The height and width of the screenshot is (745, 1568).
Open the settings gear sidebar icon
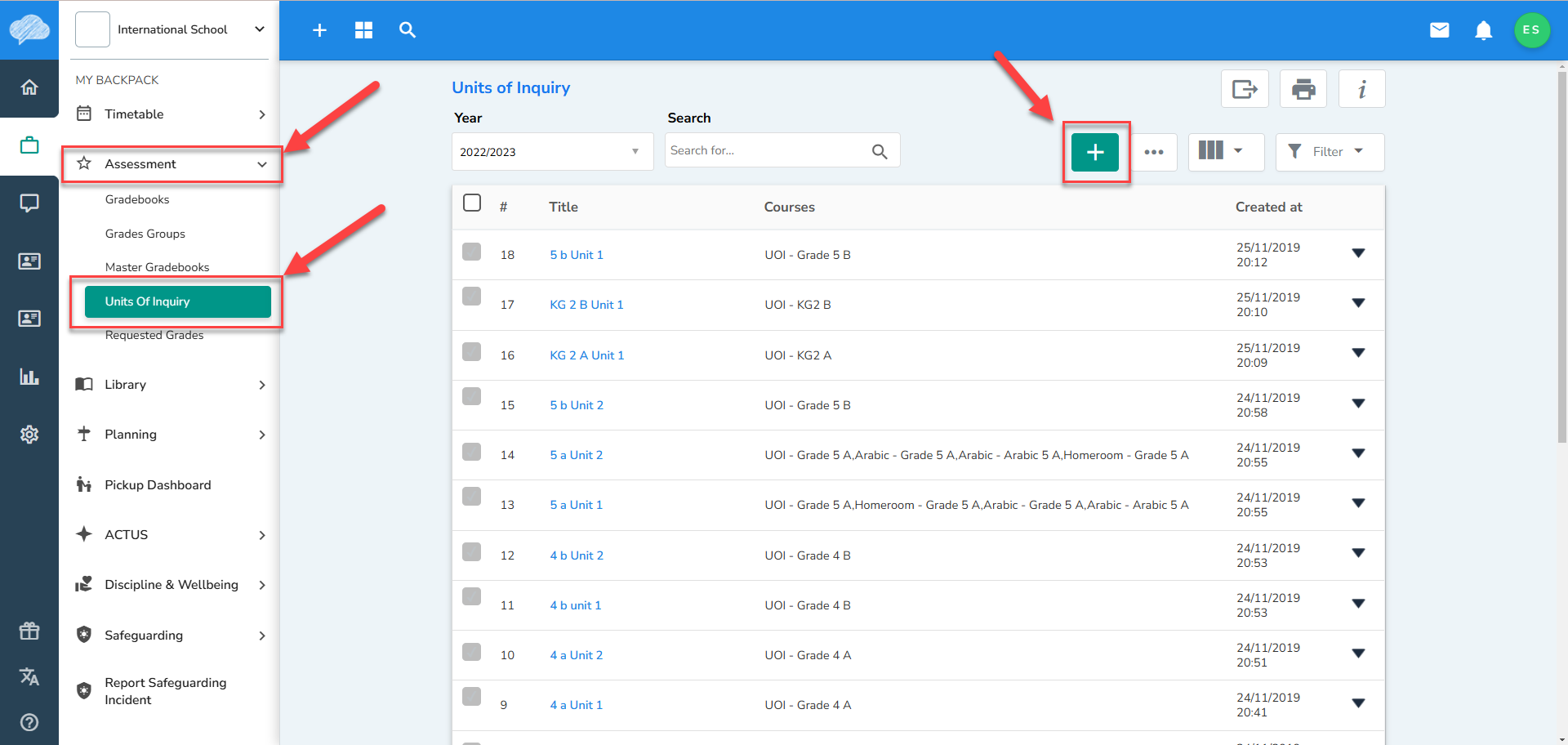(x=29, y=435)
